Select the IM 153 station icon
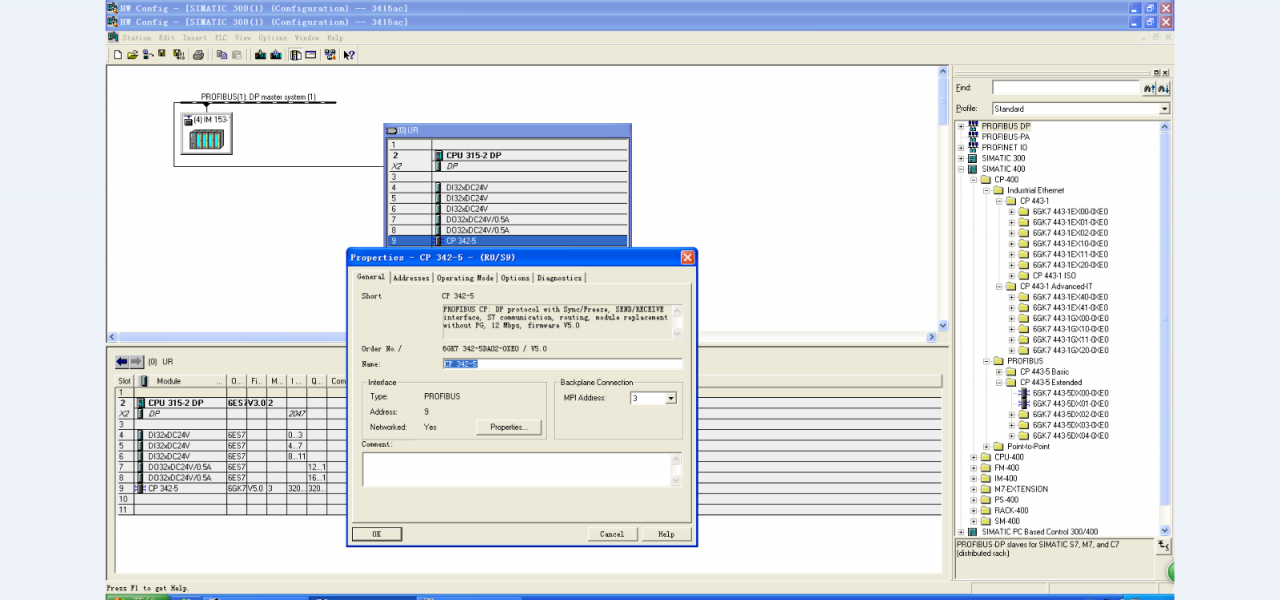The image size is (1280, 600). tap(206, 134)
